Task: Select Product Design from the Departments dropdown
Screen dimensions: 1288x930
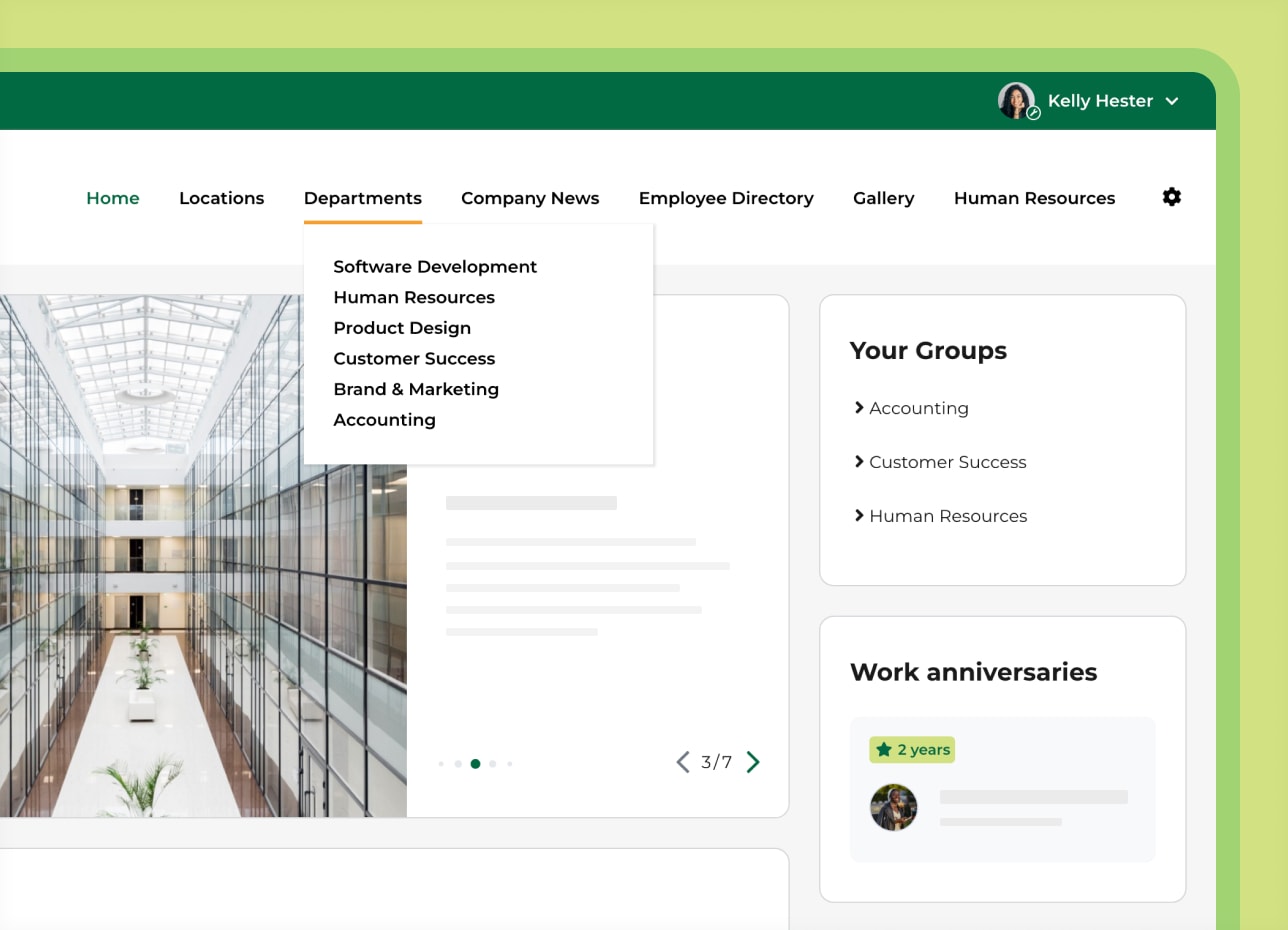Action: point(402,327)
